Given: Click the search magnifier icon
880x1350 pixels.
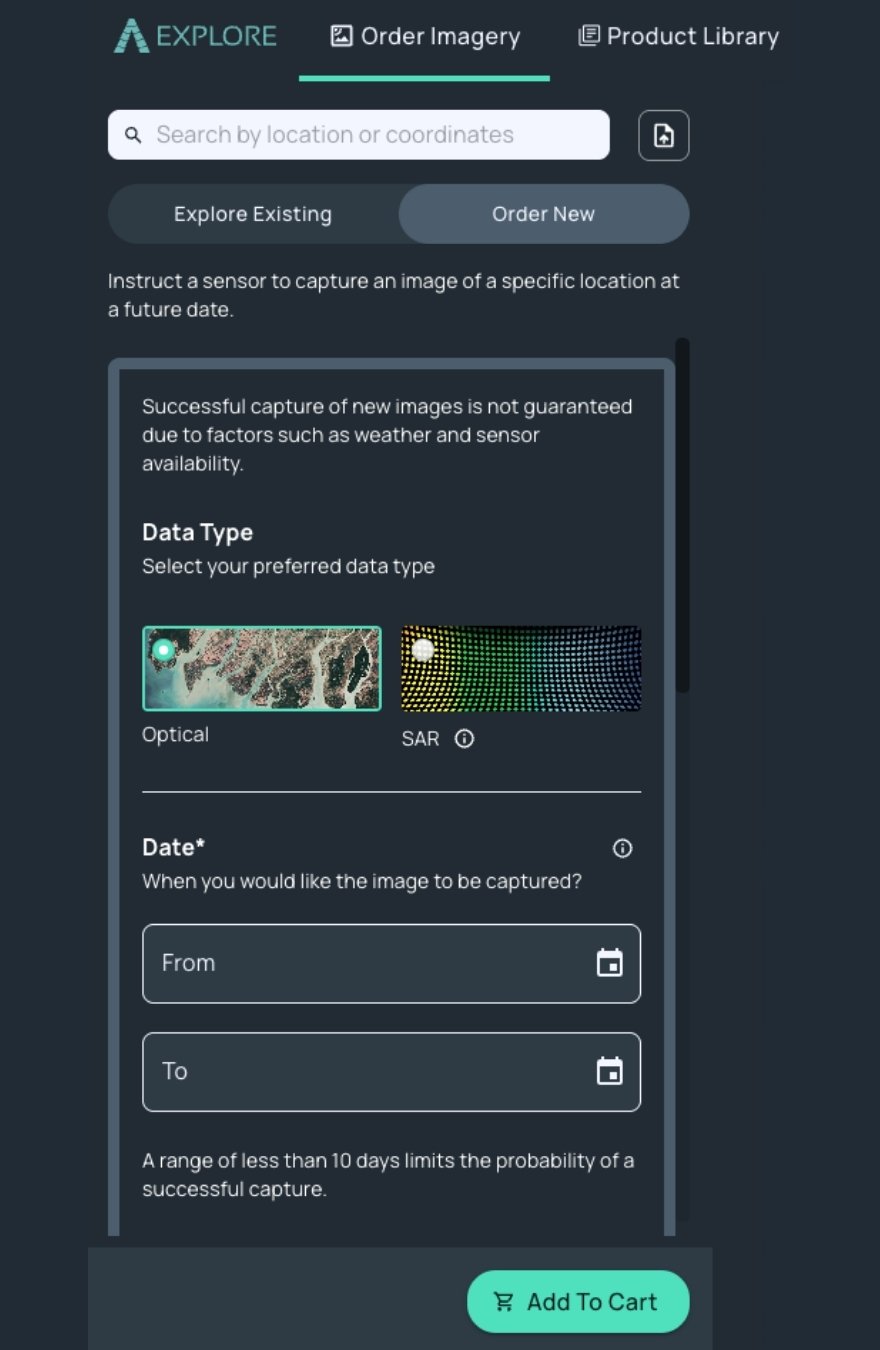Looking at the screenshot, I should tap(133, 135).
